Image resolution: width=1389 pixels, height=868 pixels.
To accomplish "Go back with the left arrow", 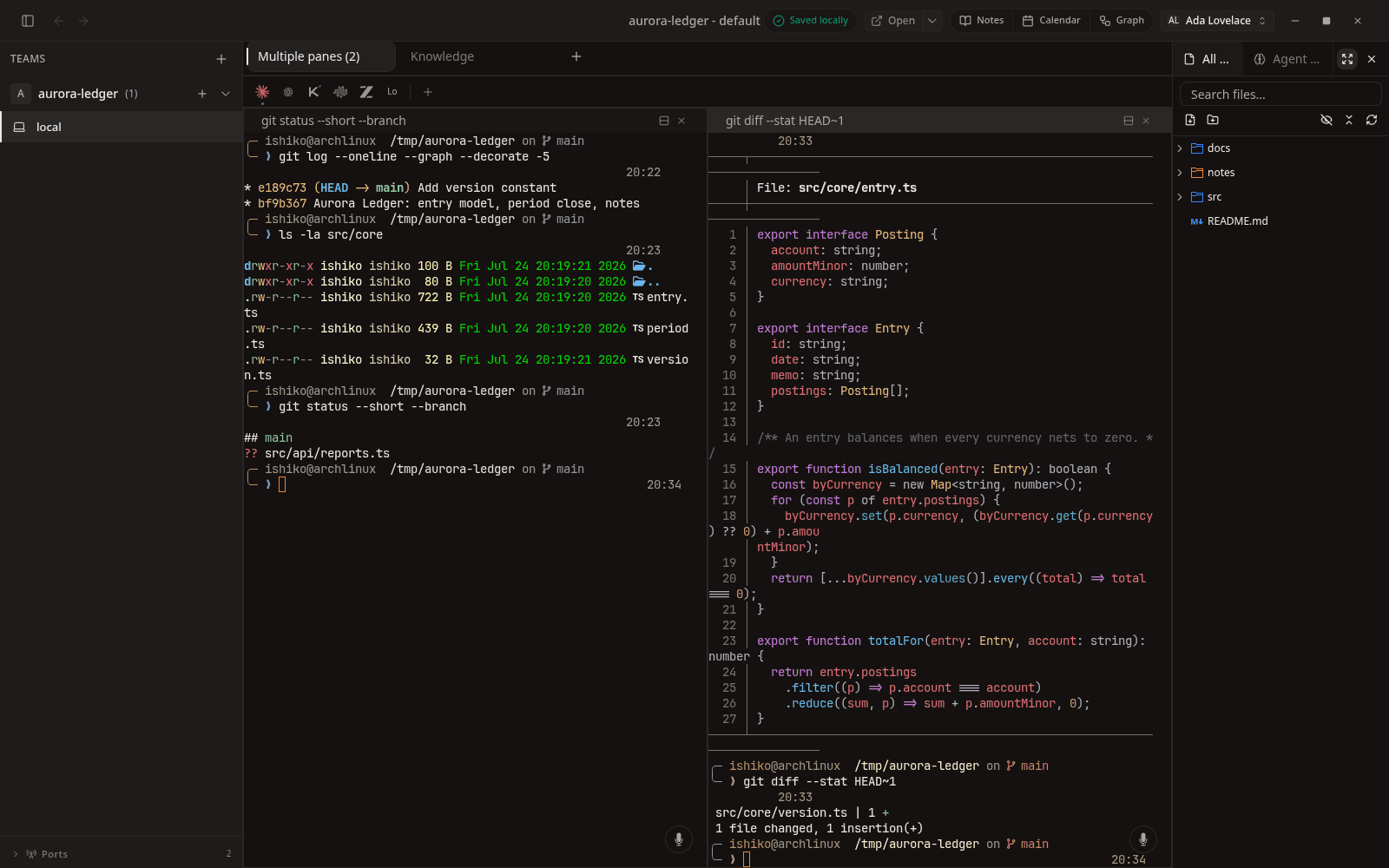I will tap(59, 21).
